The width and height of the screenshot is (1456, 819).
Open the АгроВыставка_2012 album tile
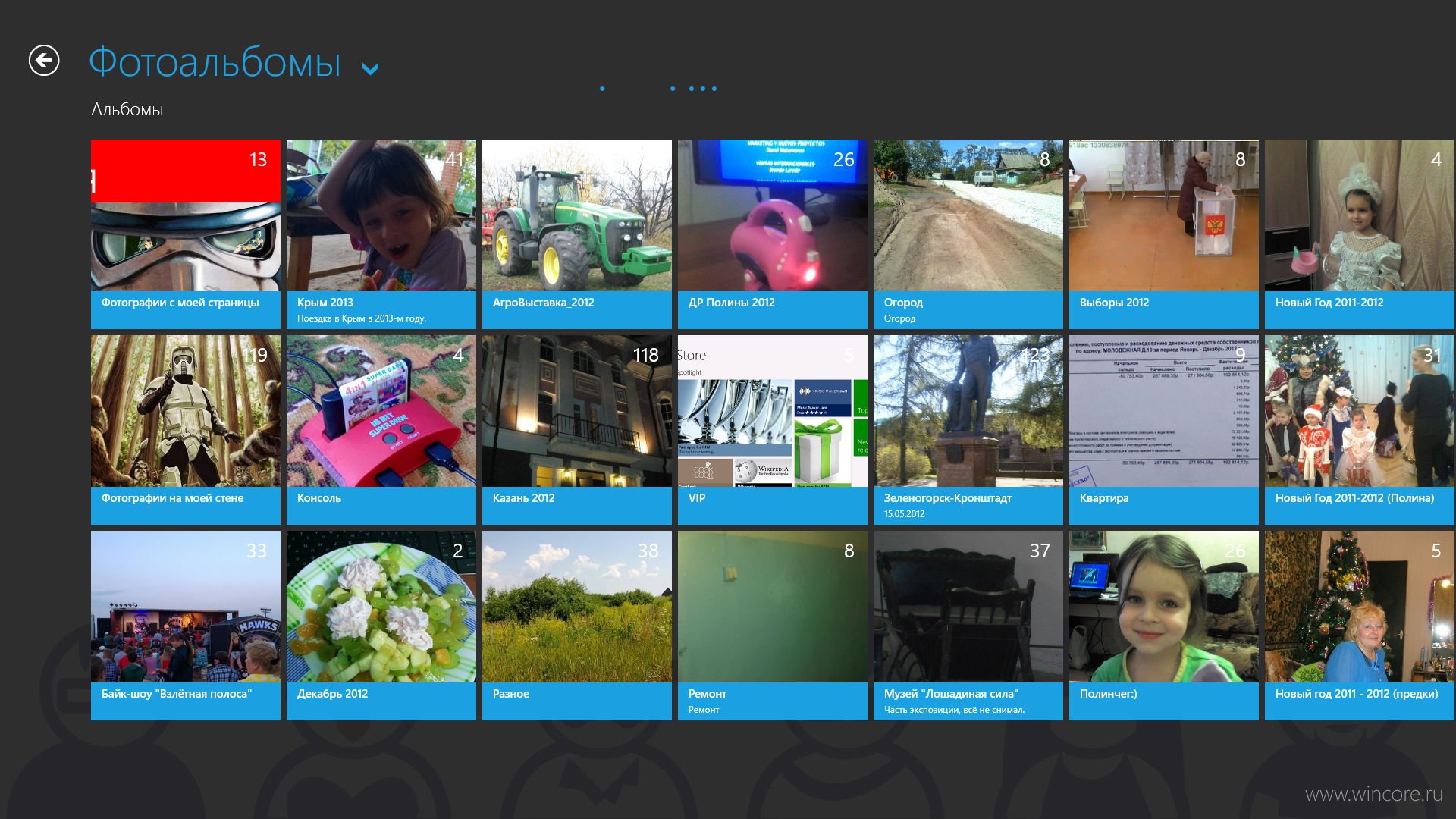click(x=577, y=234)
